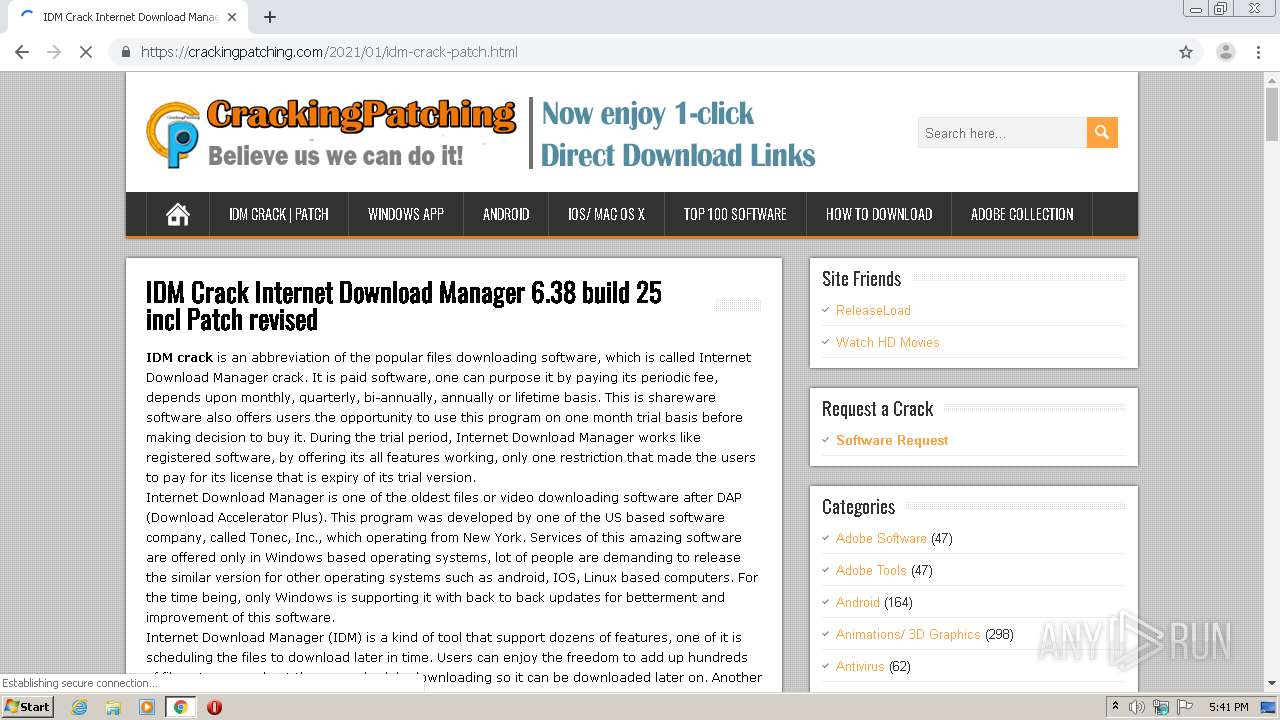Click the page vertical scrollbar thumb
1280x720 pixels.
[x=1272, y=115]
